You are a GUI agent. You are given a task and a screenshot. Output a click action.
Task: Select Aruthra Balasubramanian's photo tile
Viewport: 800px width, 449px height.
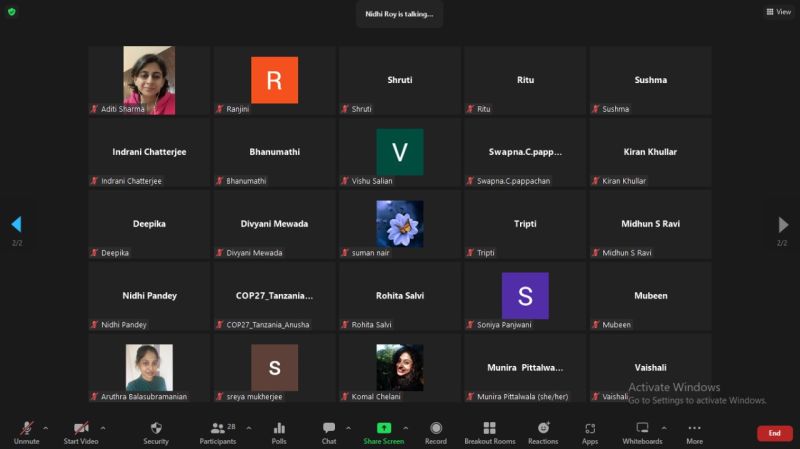point(149,367)
